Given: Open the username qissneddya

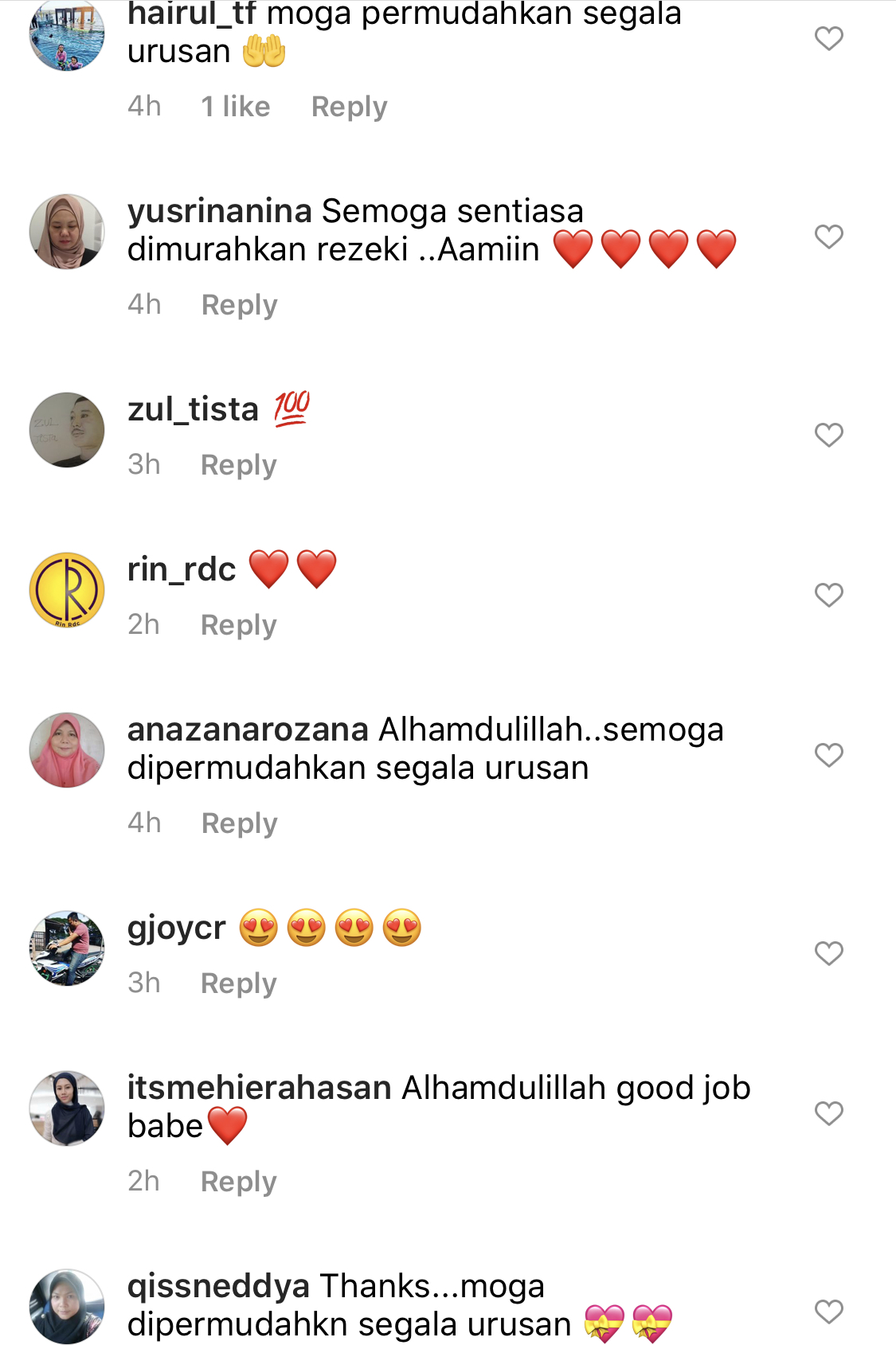Looking at the screenshot, I should point(218,1287).
